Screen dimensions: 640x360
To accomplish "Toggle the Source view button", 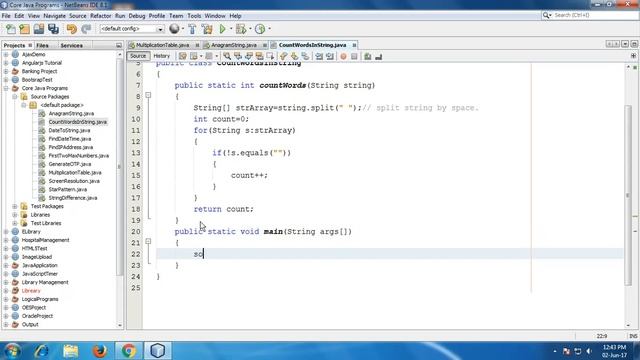I will pos(138,56).
